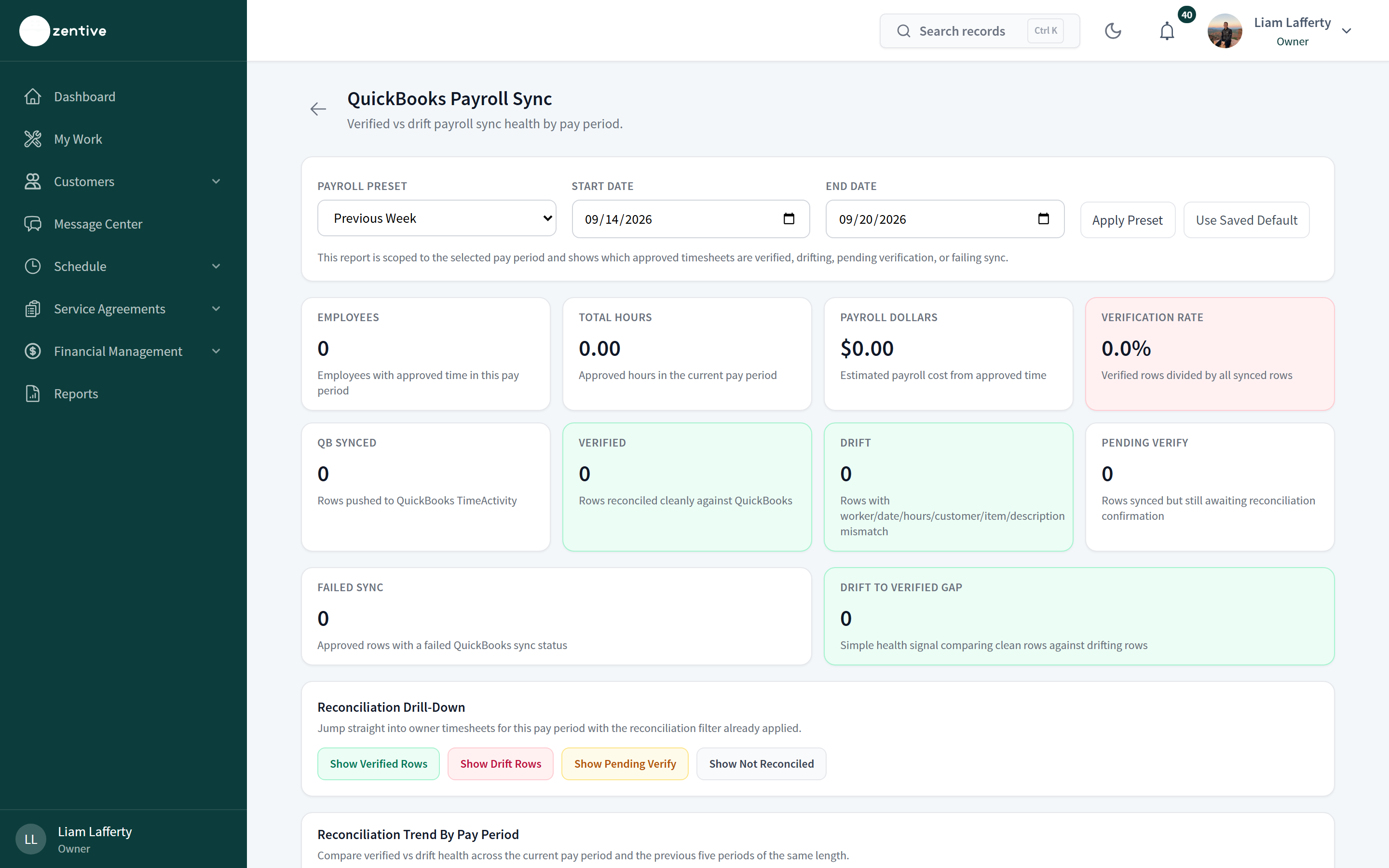The image size is (1389, 868).
Task: Click the Schedule clock icon
Action: point(33,266)
